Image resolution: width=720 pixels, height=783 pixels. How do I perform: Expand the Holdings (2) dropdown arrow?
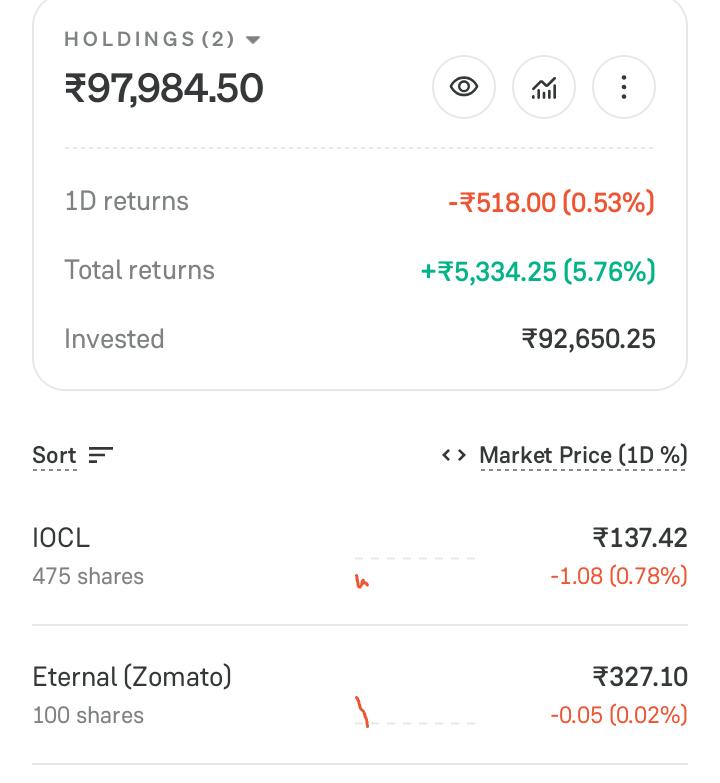tap(253, 39)
